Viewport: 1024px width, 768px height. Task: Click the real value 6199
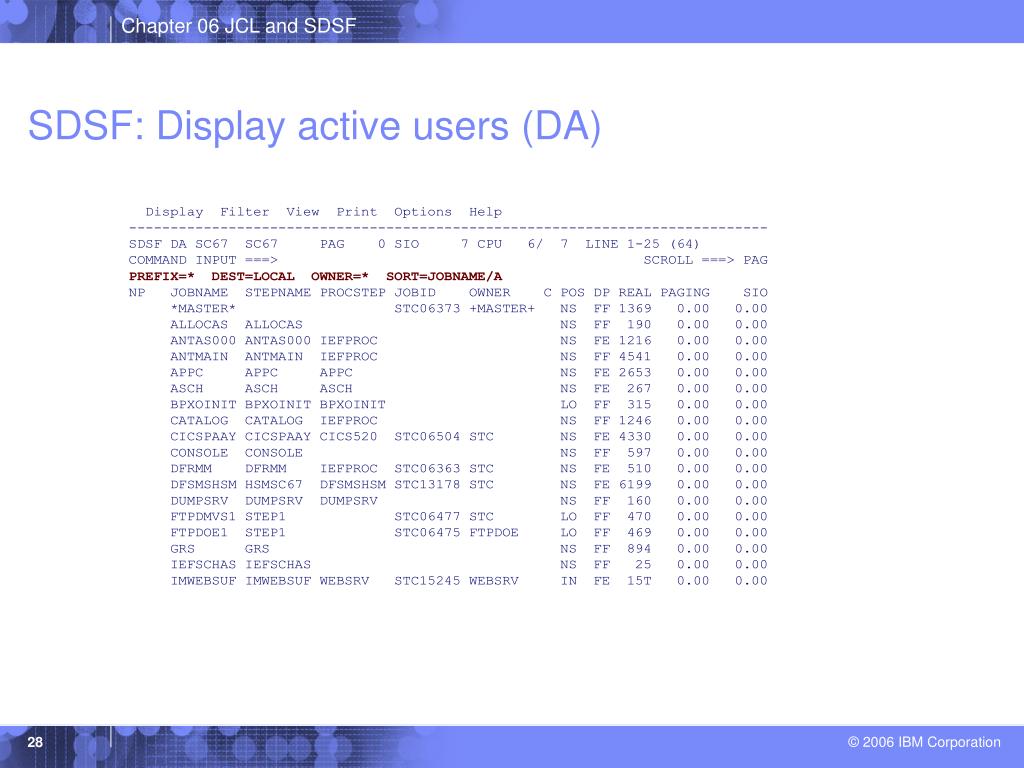(635, 485)
